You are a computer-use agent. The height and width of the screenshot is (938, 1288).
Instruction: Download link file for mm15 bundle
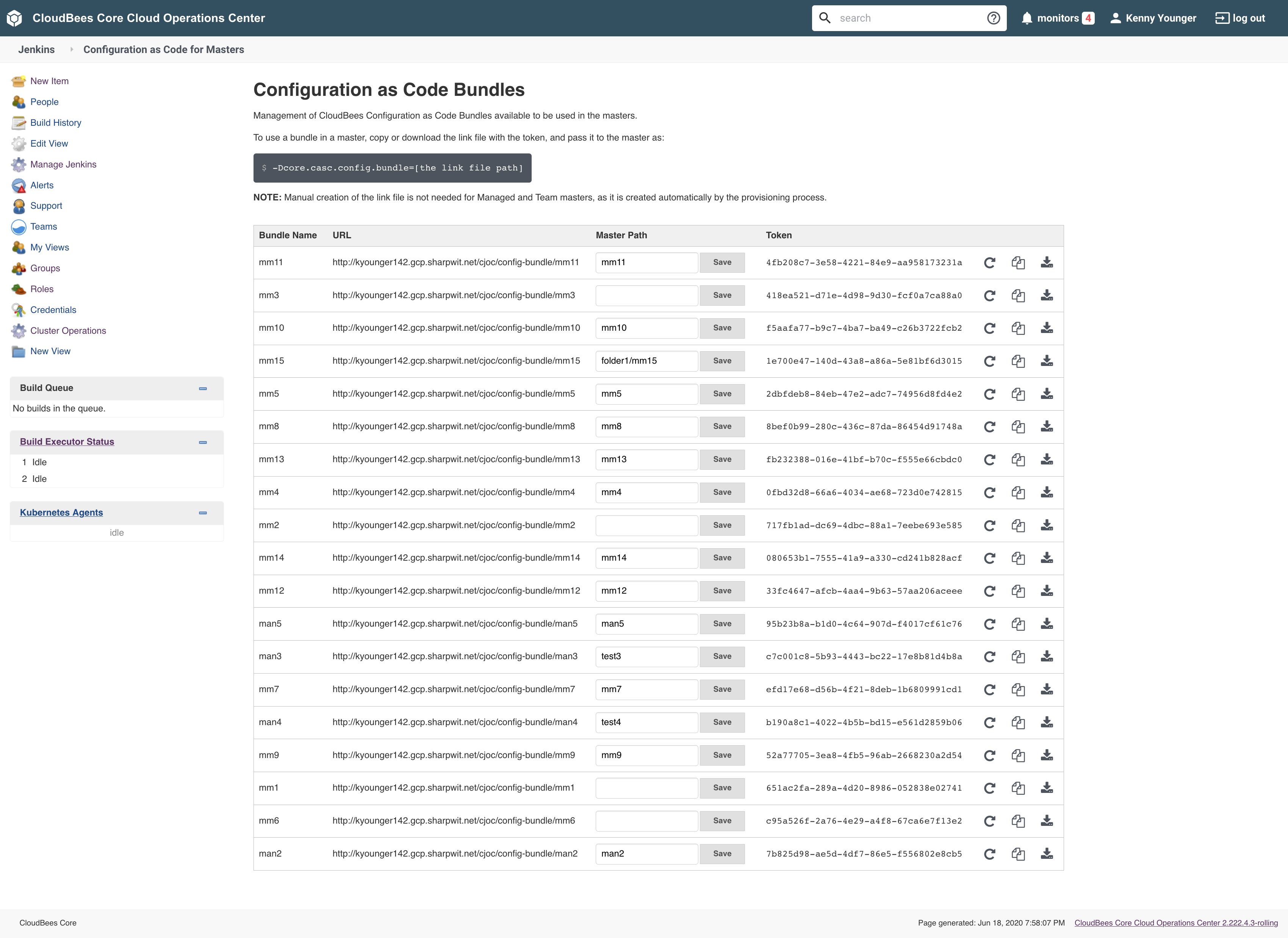(1047, 361)
